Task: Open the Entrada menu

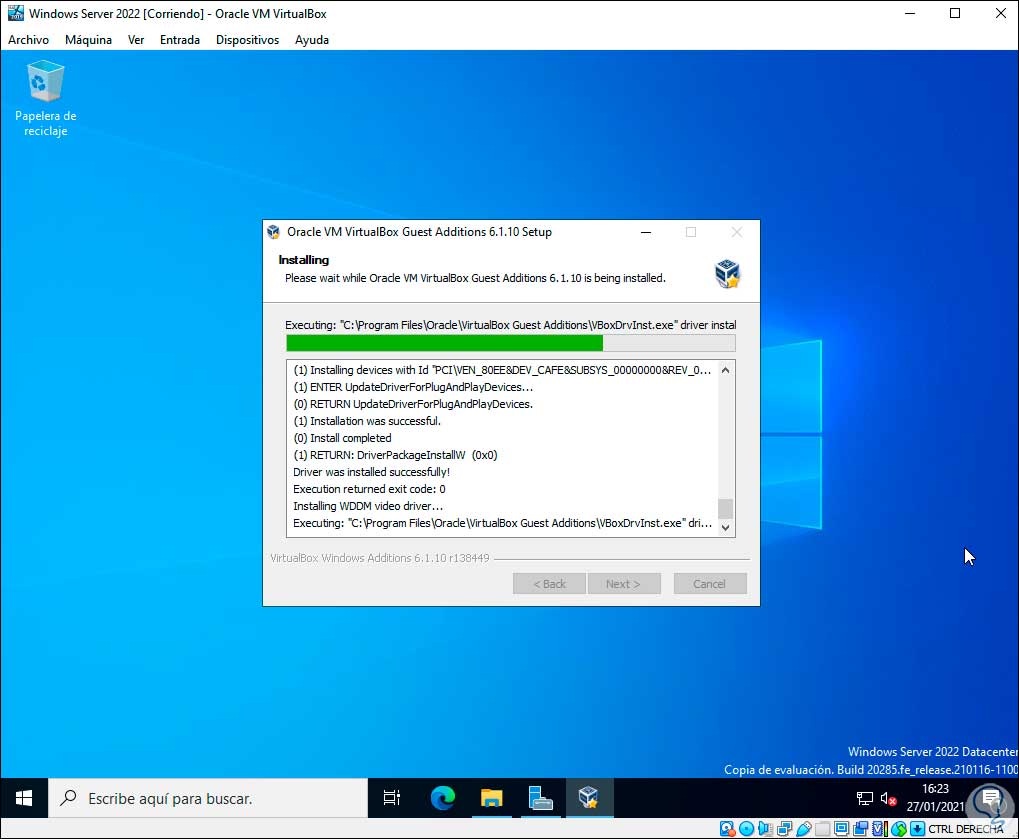Action: point(179,40)
